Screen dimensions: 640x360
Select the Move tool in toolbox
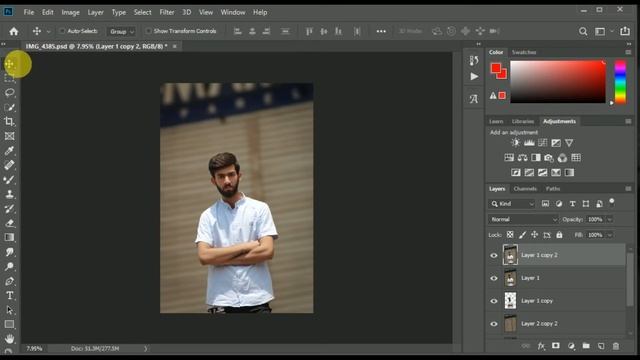click(9, 64)
